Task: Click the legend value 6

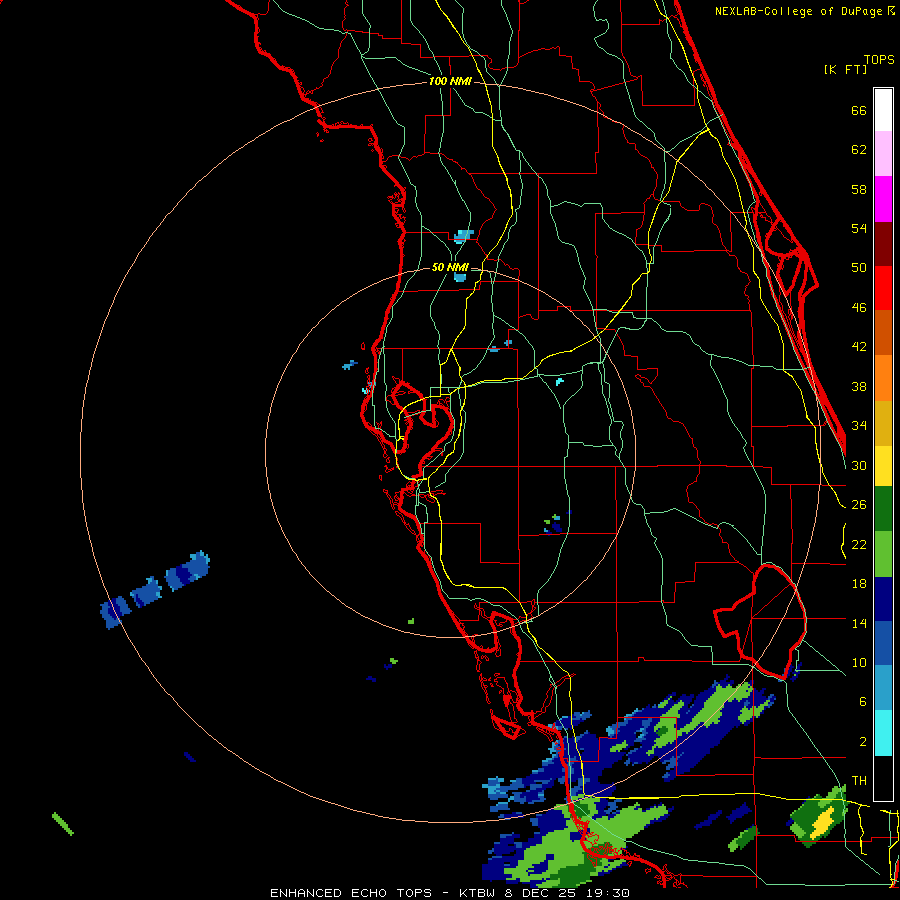Action: (x=862, y=702)
